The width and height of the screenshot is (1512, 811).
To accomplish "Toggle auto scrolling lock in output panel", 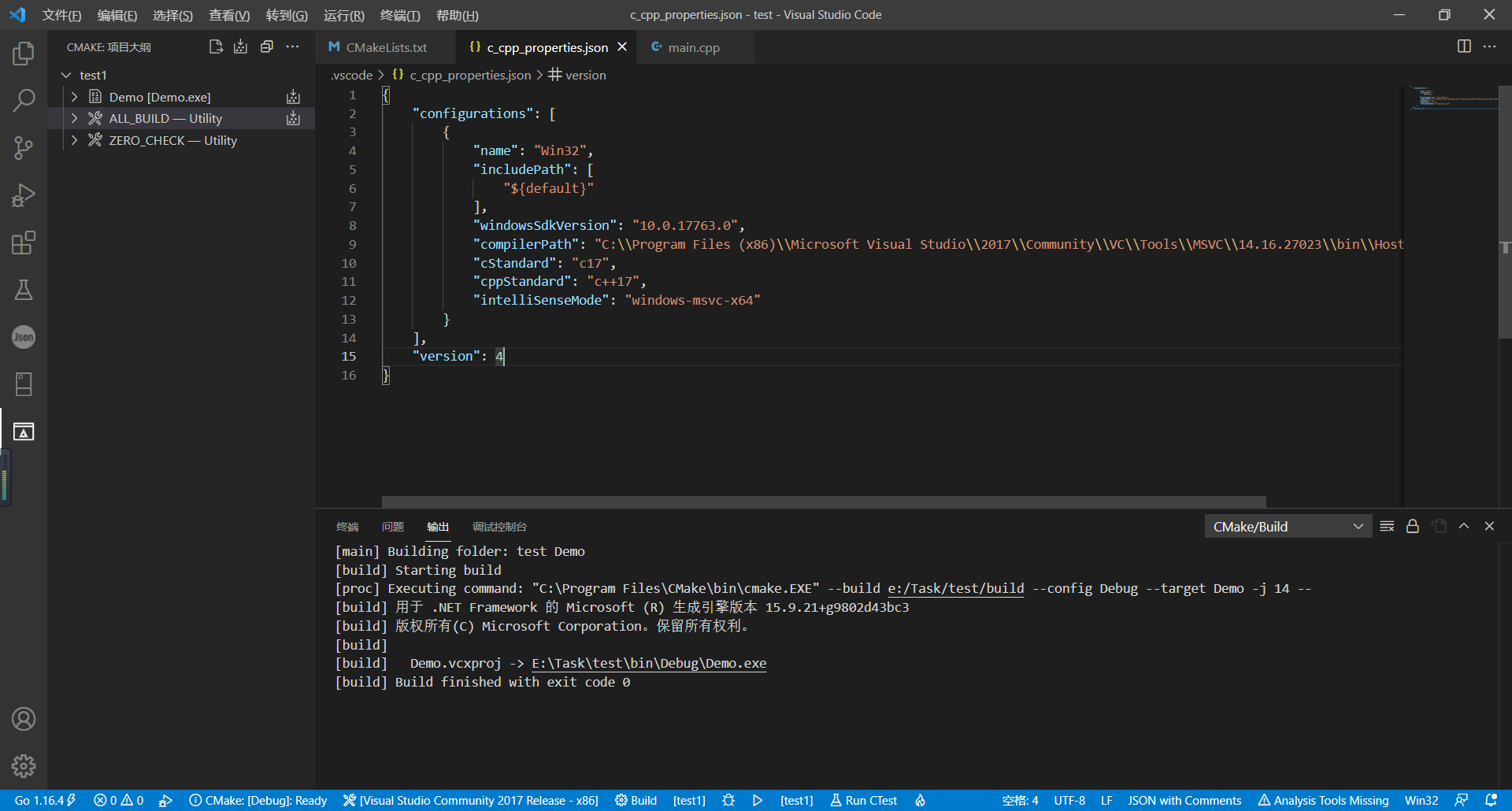I will (1412, 526).
